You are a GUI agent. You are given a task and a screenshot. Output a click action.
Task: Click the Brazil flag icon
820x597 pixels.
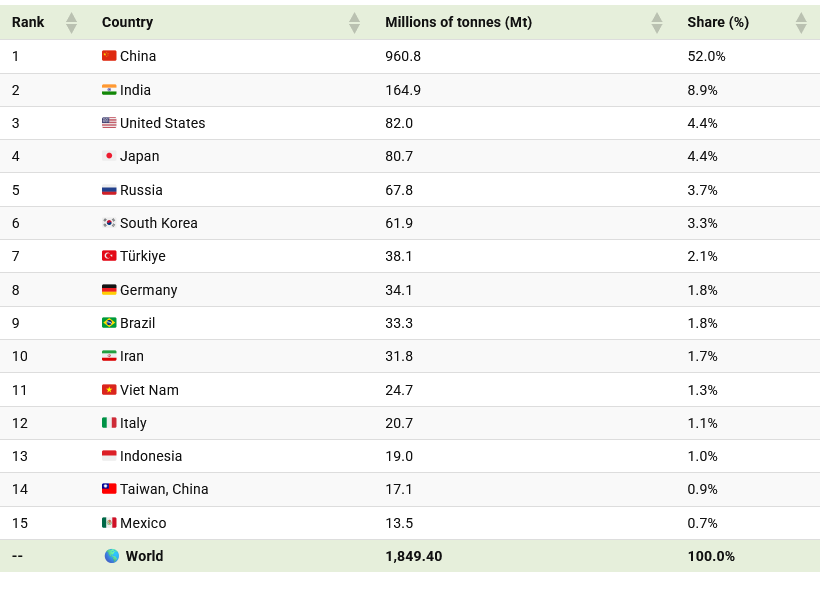(109, 323)
